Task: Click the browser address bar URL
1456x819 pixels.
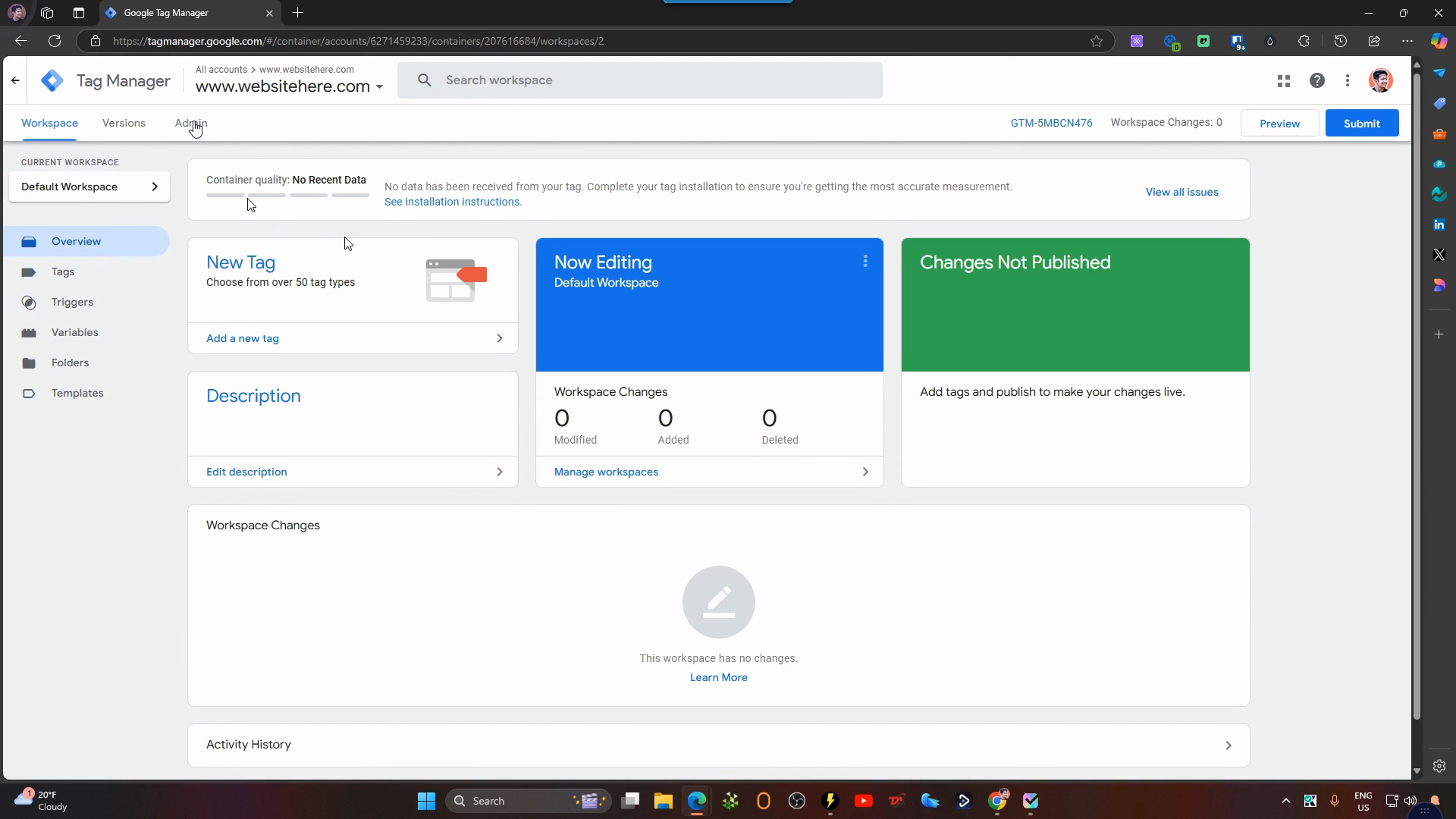Action: 358,41
